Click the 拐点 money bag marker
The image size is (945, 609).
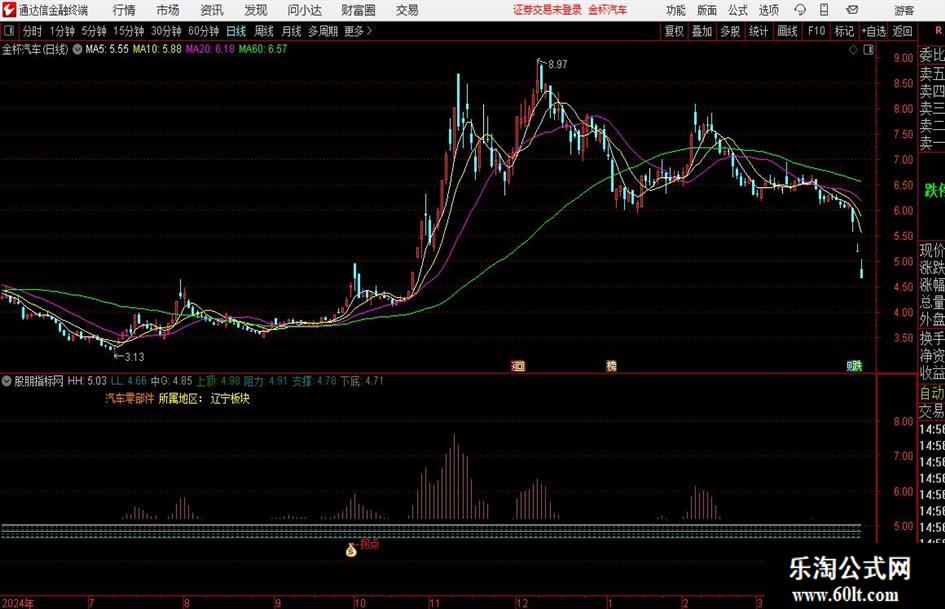(351, 549)
